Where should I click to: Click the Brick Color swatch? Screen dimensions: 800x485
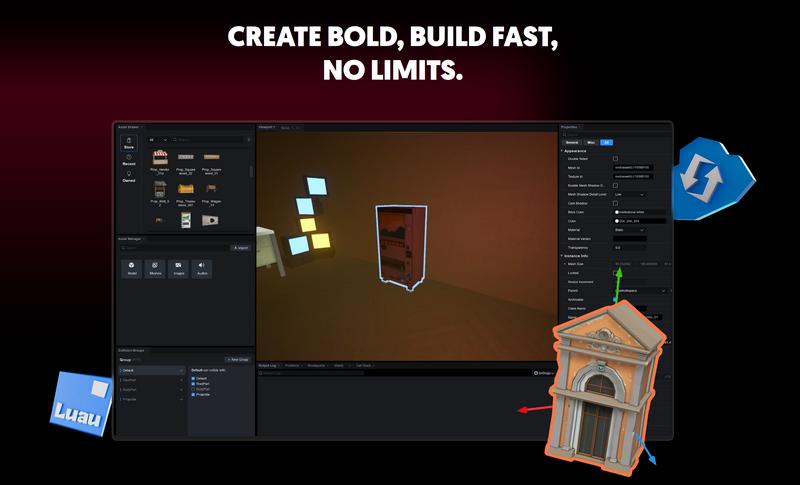[617, 212]
